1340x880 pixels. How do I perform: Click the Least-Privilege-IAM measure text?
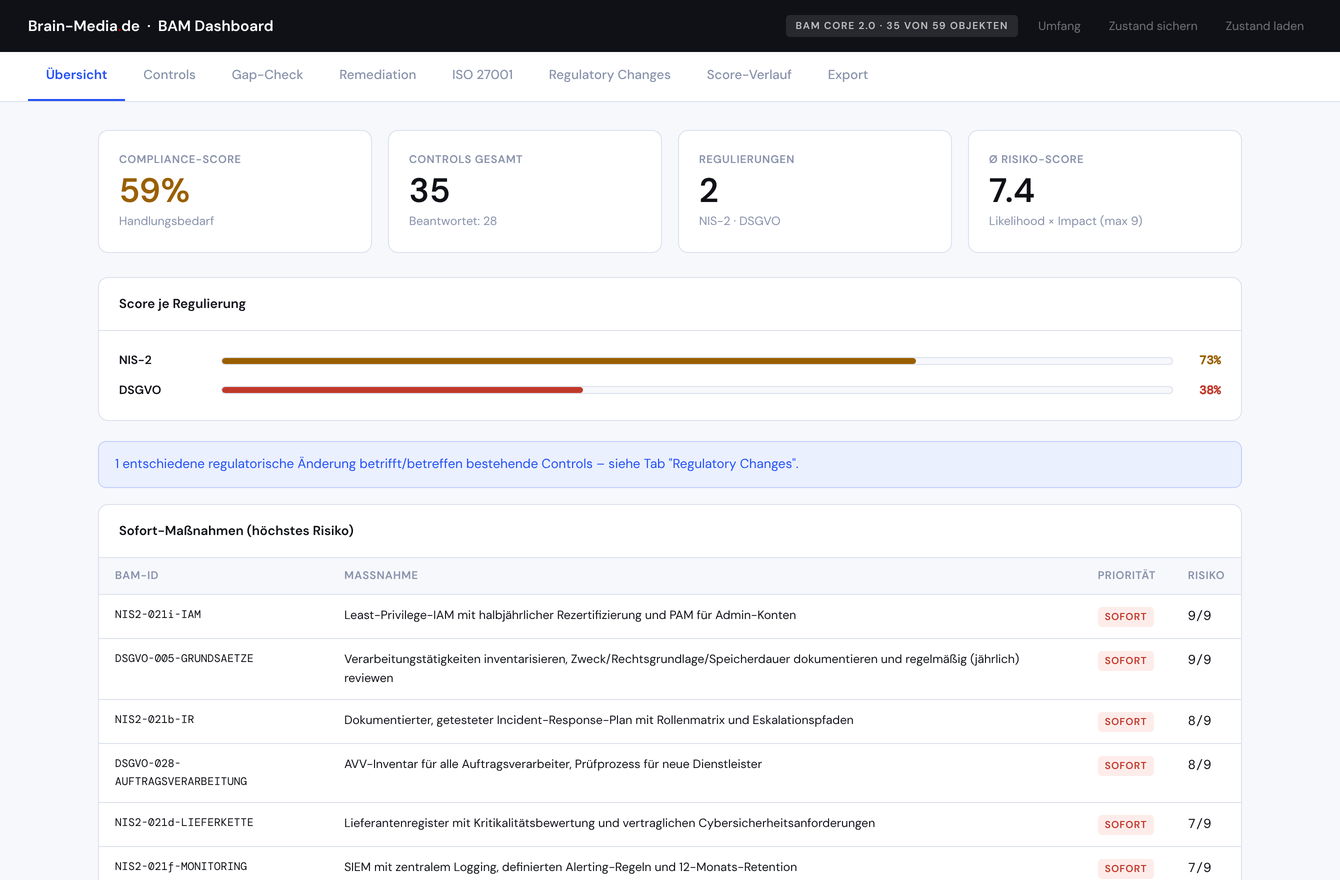[x=570, y=615]
